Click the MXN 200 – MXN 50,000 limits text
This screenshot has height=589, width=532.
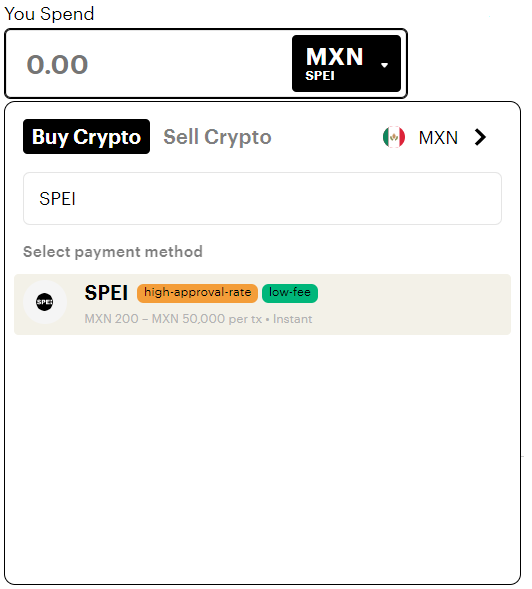[173, 319]
